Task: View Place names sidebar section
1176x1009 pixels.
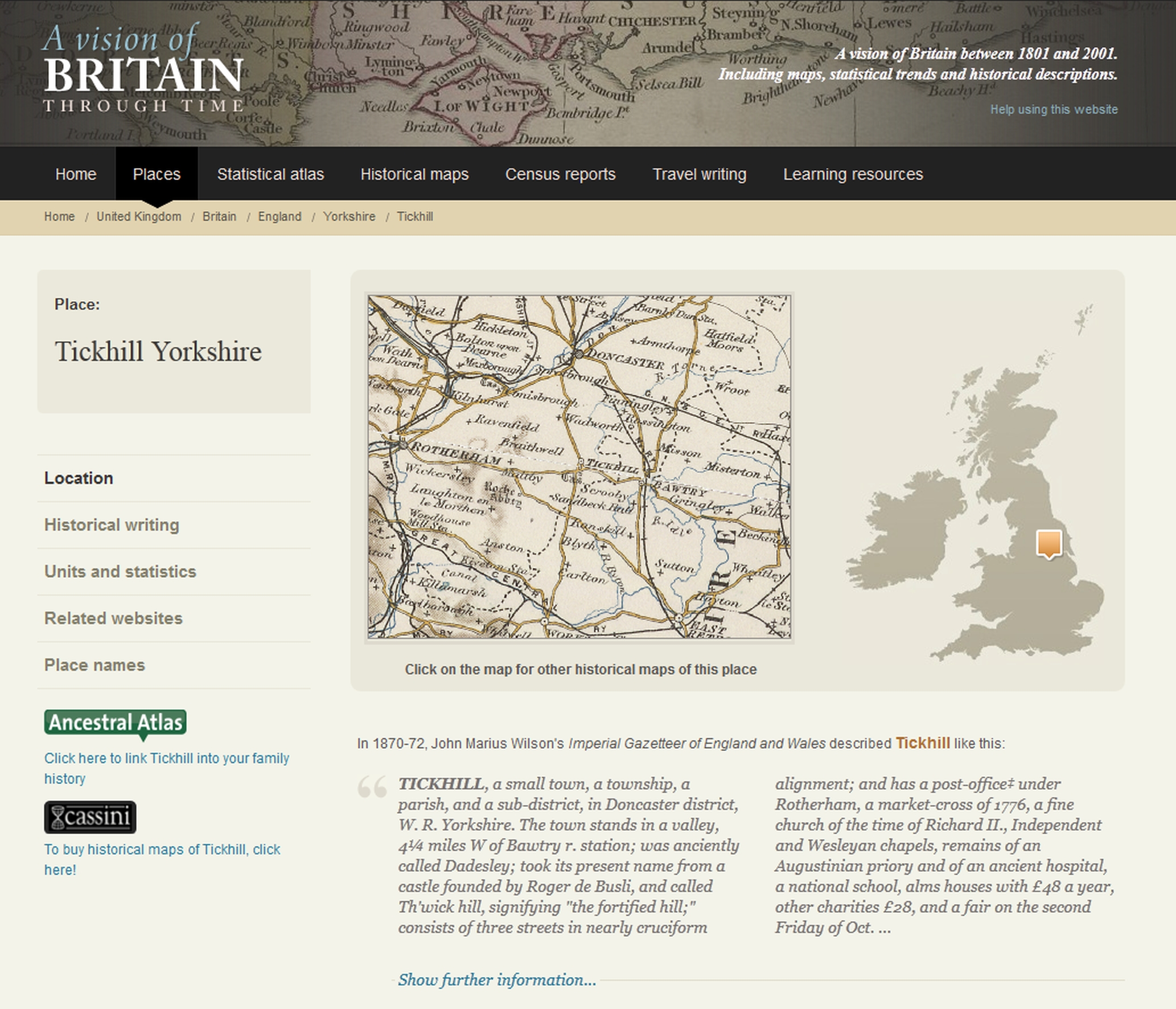Action: (174, 665)
